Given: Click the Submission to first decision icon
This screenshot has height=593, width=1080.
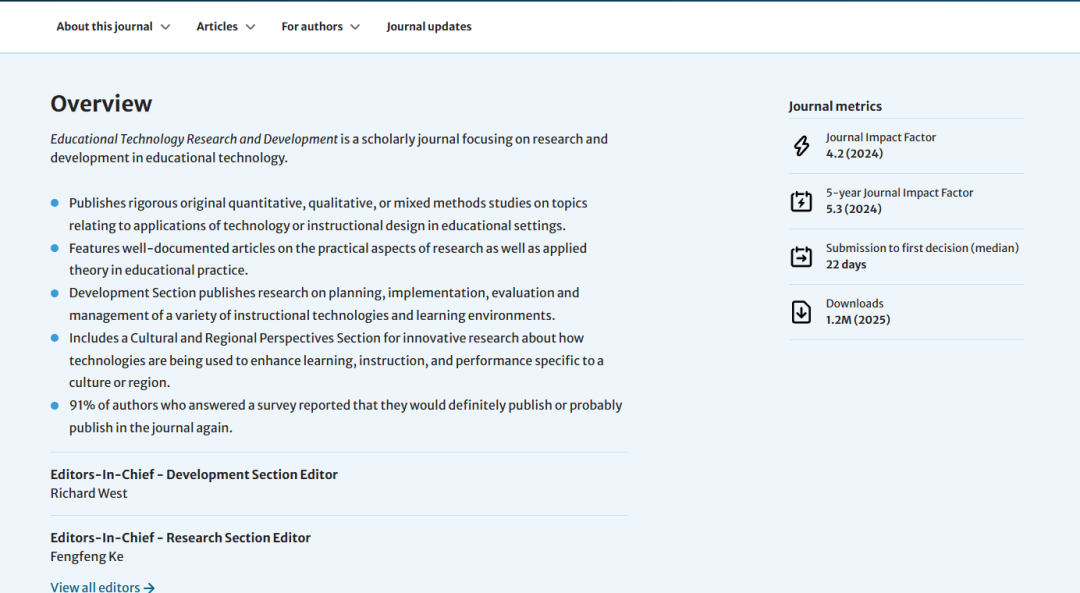Looking at the screenshot, I should click(x=801, y=257).
